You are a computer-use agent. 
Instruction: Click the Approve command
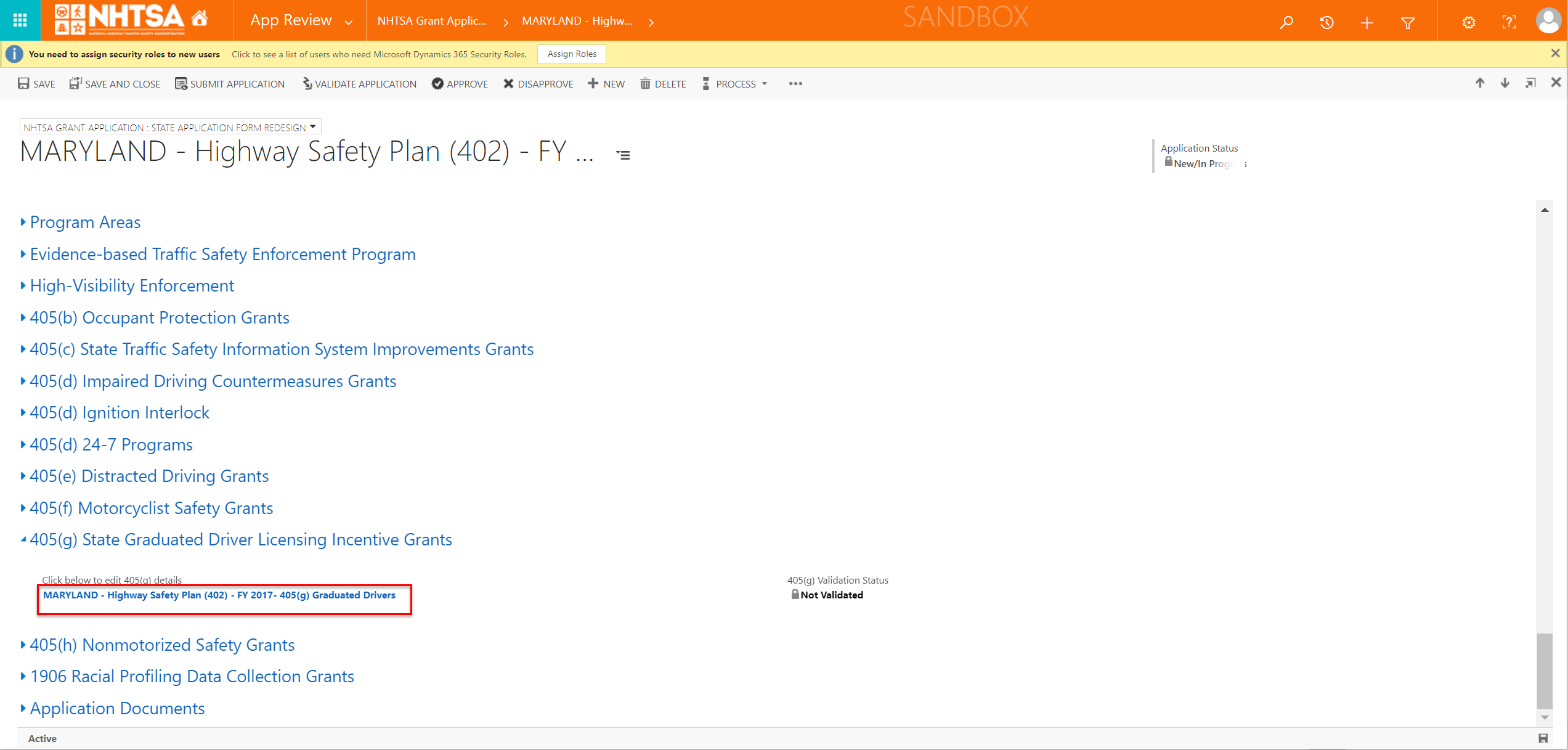click(x=460, y=84)
